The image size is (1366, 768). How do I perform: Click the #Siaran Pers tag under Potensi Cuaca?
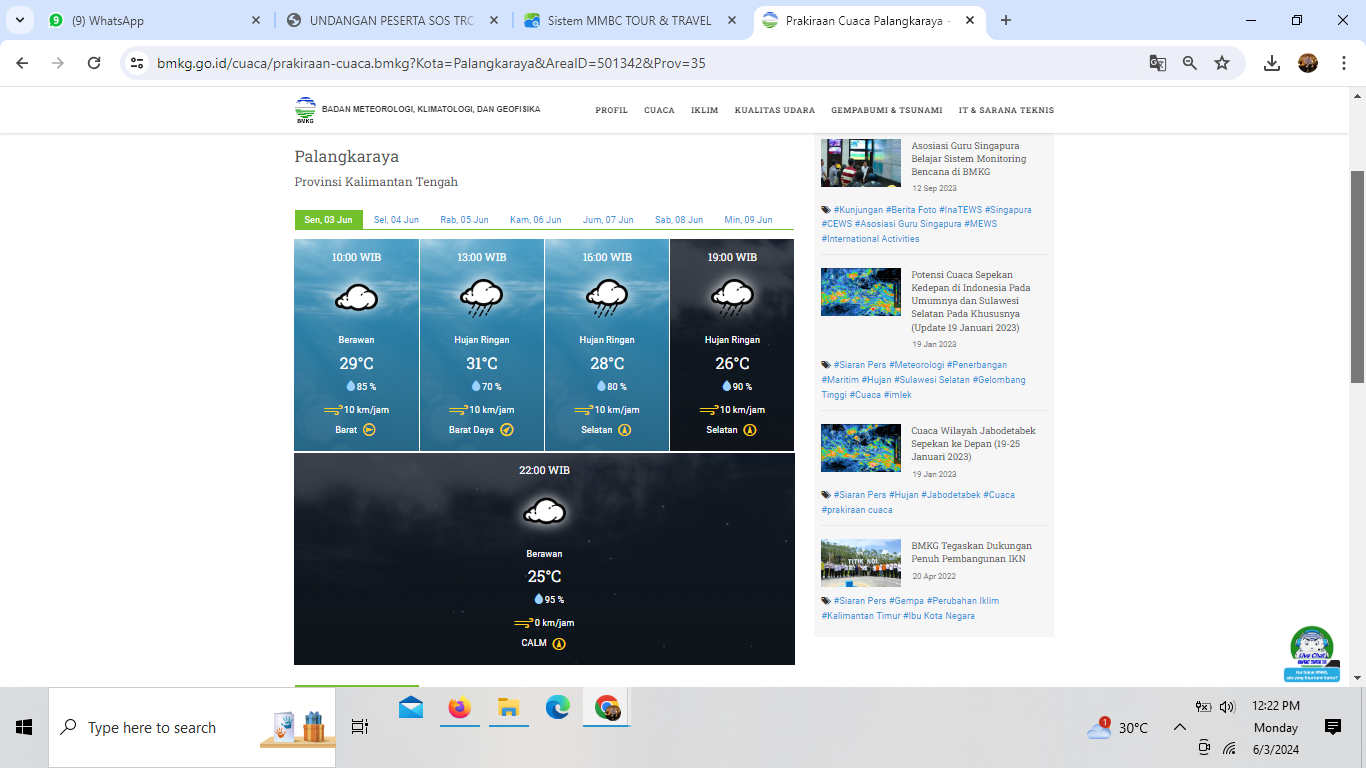pos(859,365)
